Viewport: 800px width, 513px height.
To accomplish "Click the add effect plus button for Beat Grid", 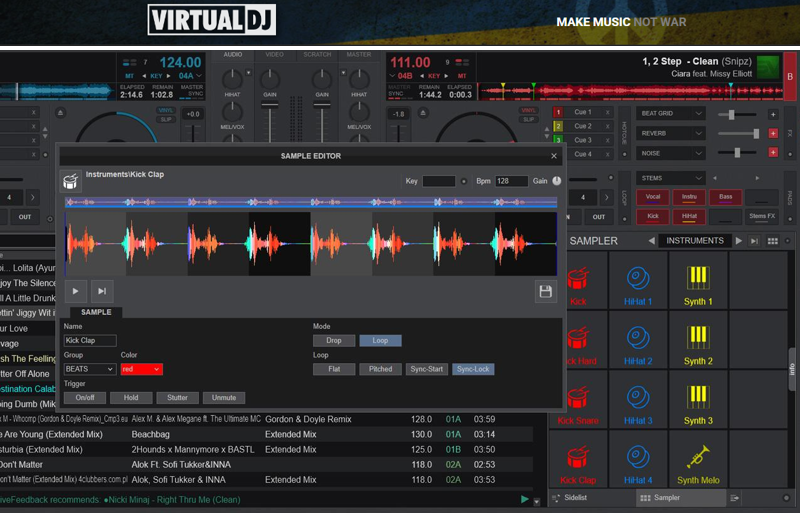I will 773,114.
